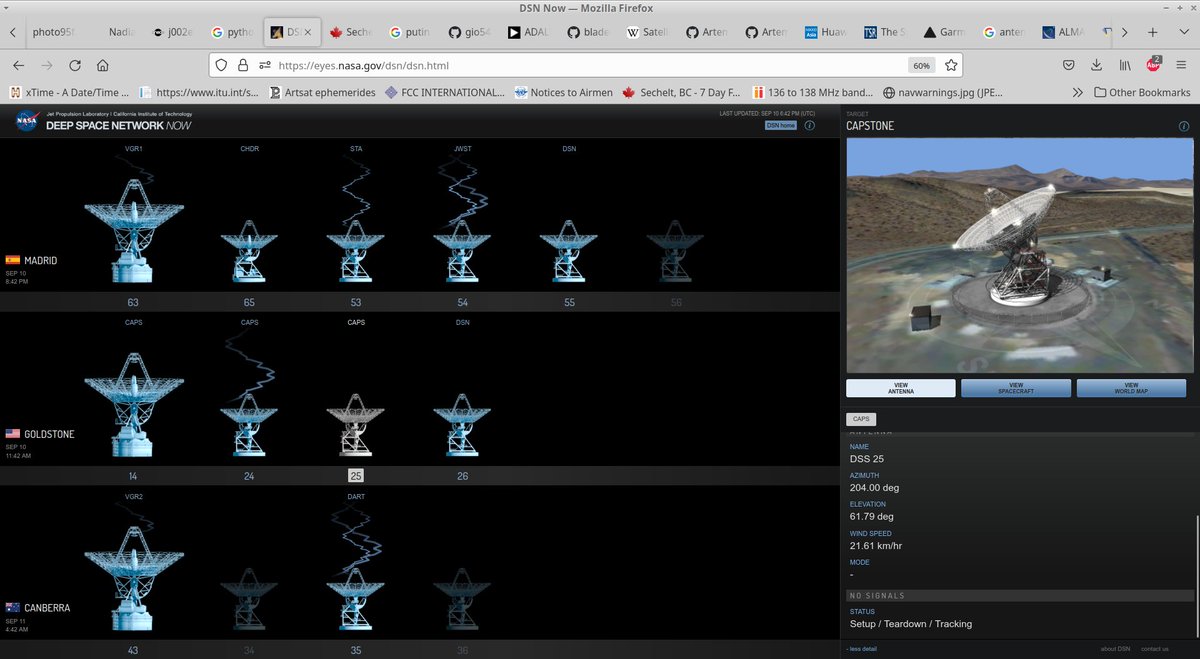Switch to the Garmin browser tab
The width and height of the screenshot is (1200, 659).
pyautogui.click(x=945, y=32)
